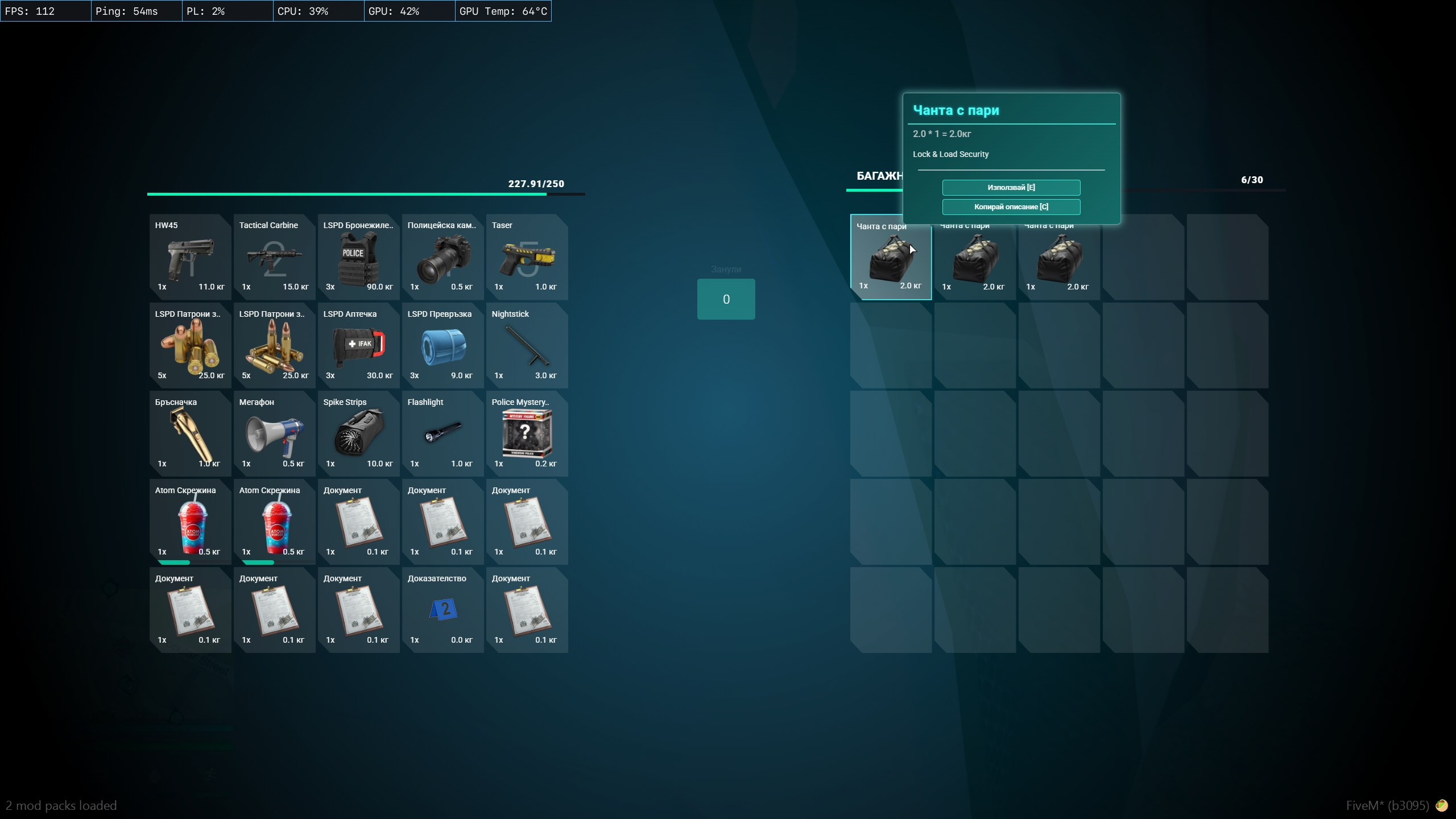Click the amount input field showing 0

click(726, 299)
